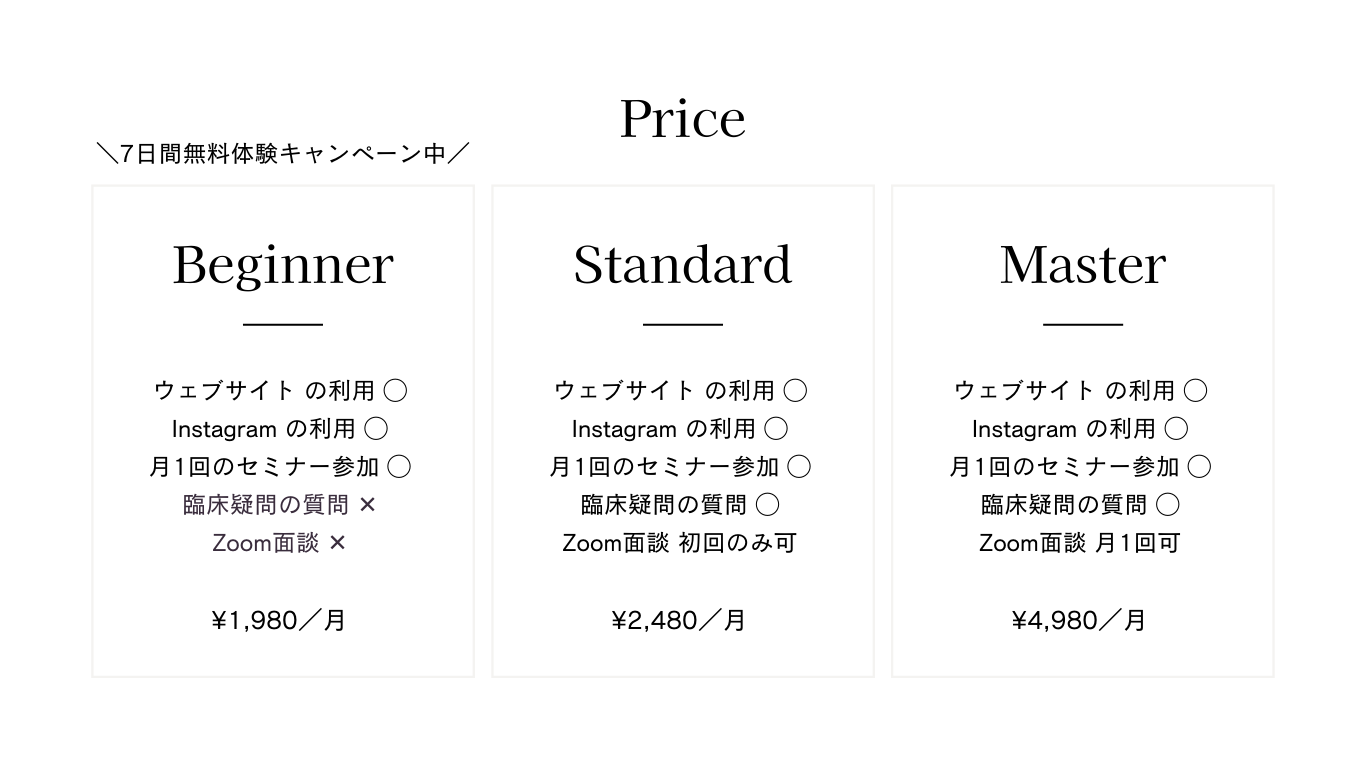Click the circle icon beside Beginner ウェブサイトの利用
This screenshot has width=1366, height=768.
click(x=395, y=391)
